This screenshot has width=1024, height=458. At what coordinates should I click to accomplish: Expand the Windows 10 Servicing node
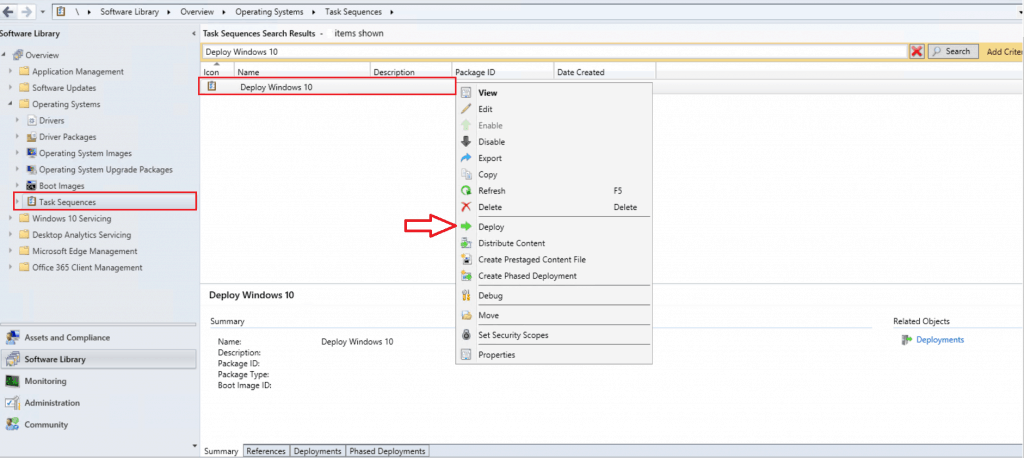10,219
